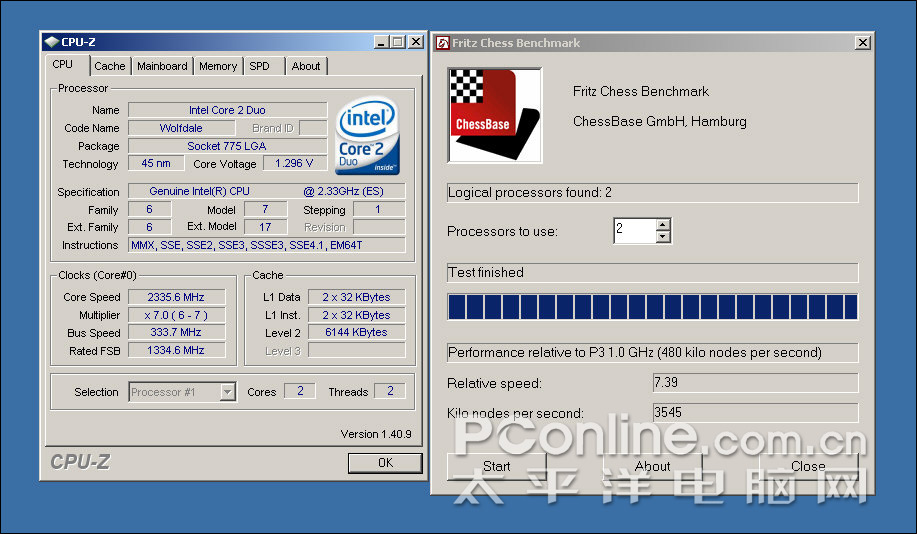The width and height of the screenshot is (917, 534).
Task: Click the Multiplier value 'x 7.0 ( 6 - 7 )'
Action: point(176,315)
